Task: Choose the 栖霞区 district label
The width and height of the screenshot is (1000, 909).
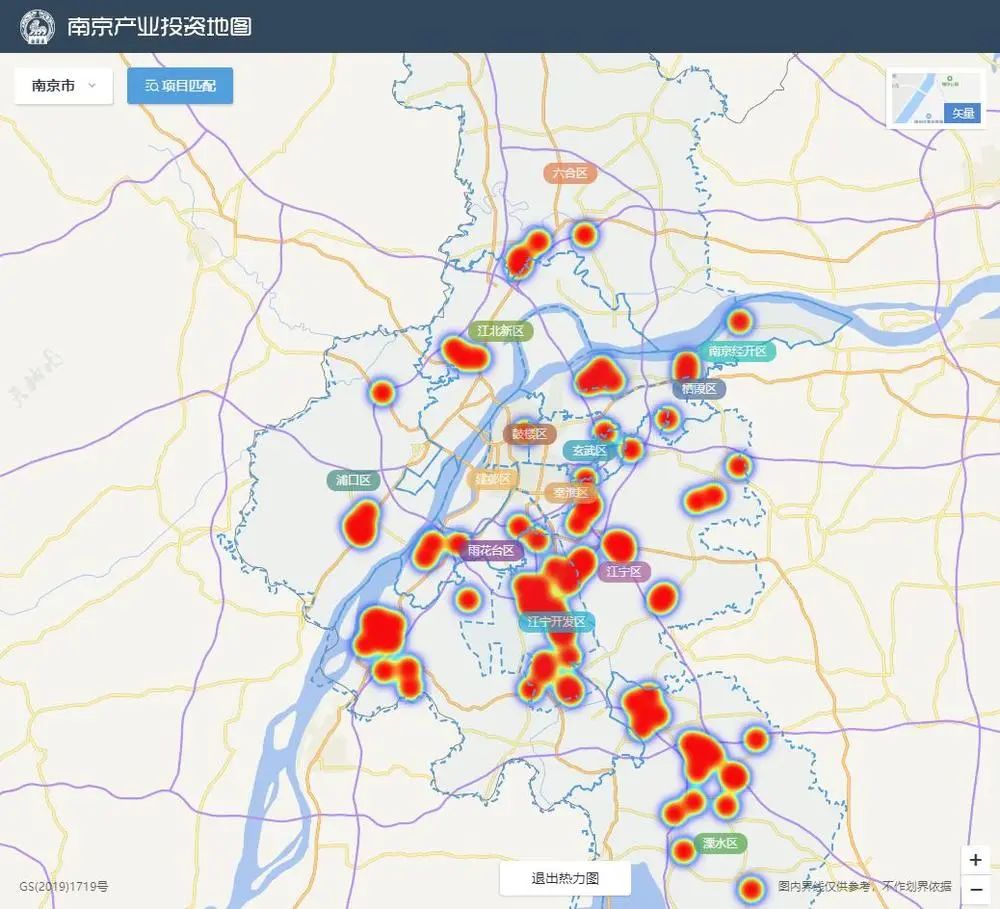Action: (x=699, y=389)
